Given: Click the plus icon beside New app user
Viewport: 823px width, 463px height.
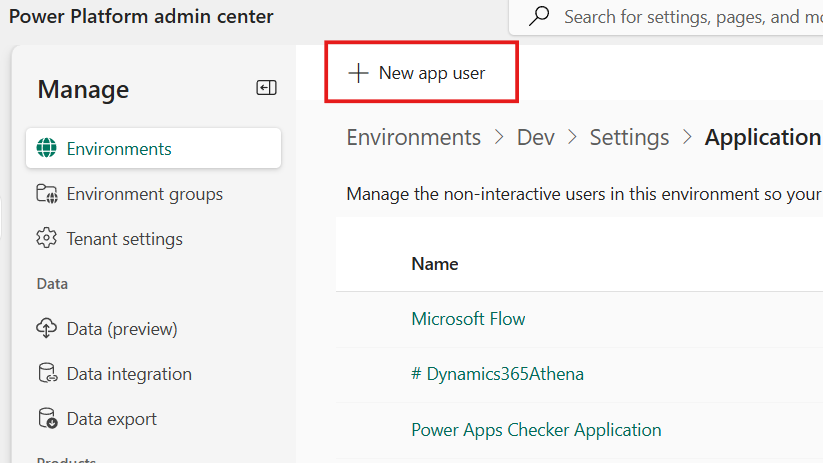Looking at the screenshot, I should 358,73.
